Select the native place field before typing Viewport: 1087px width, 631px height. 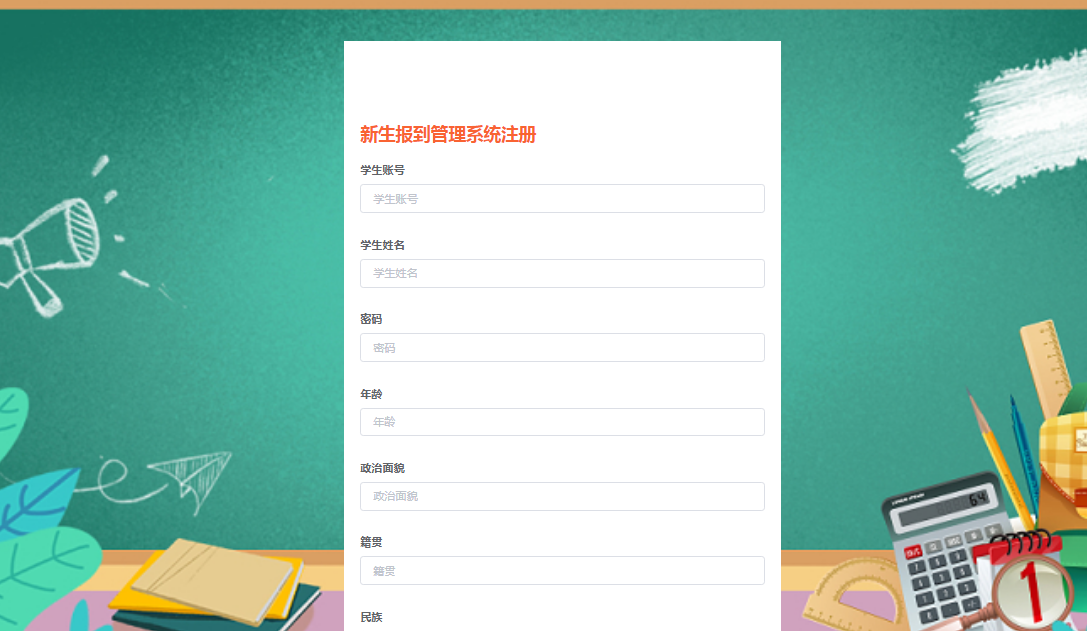coord(560,570)
